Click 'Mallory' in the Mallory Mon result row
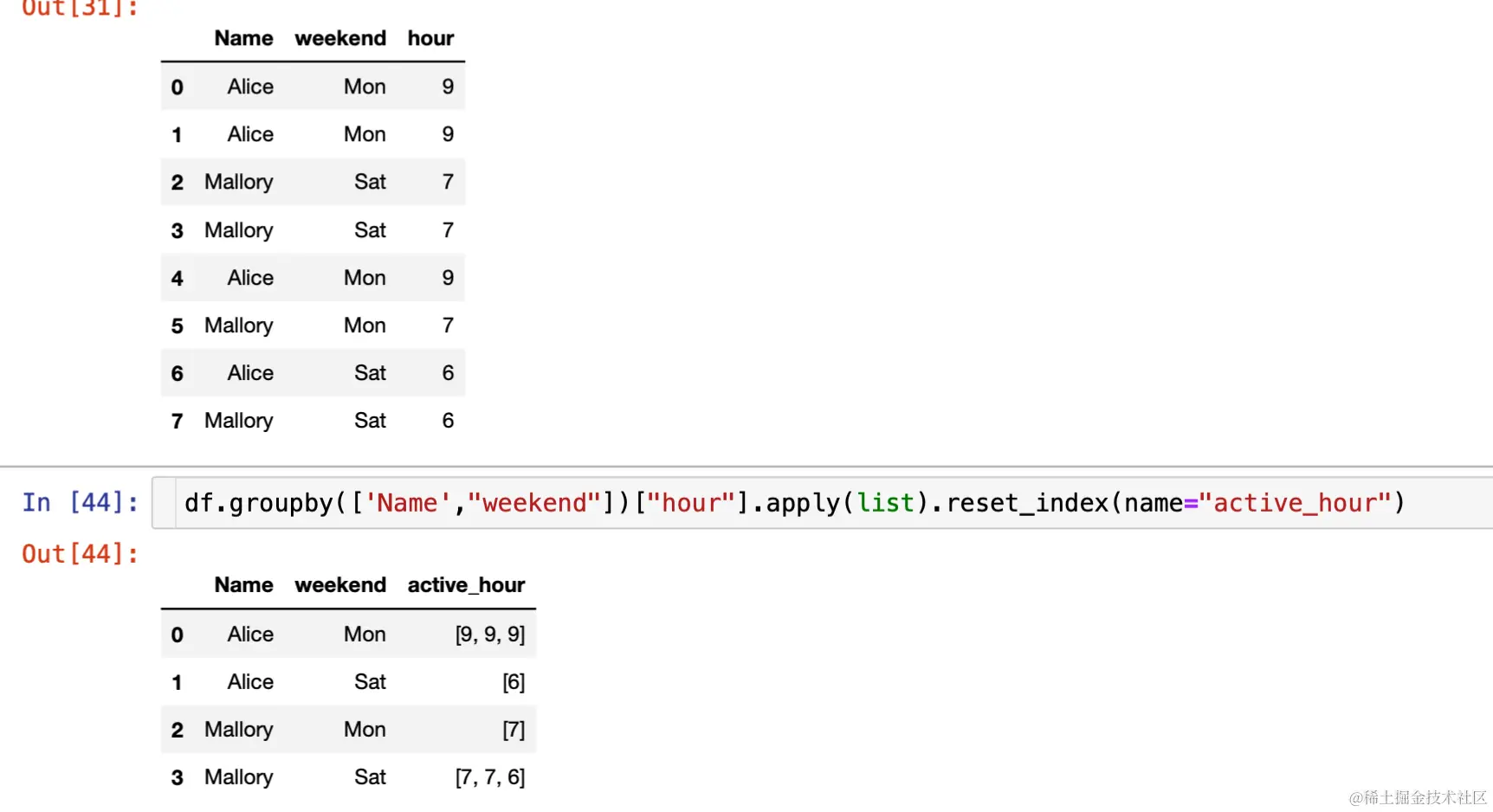1493x812 pixels. 239,730
